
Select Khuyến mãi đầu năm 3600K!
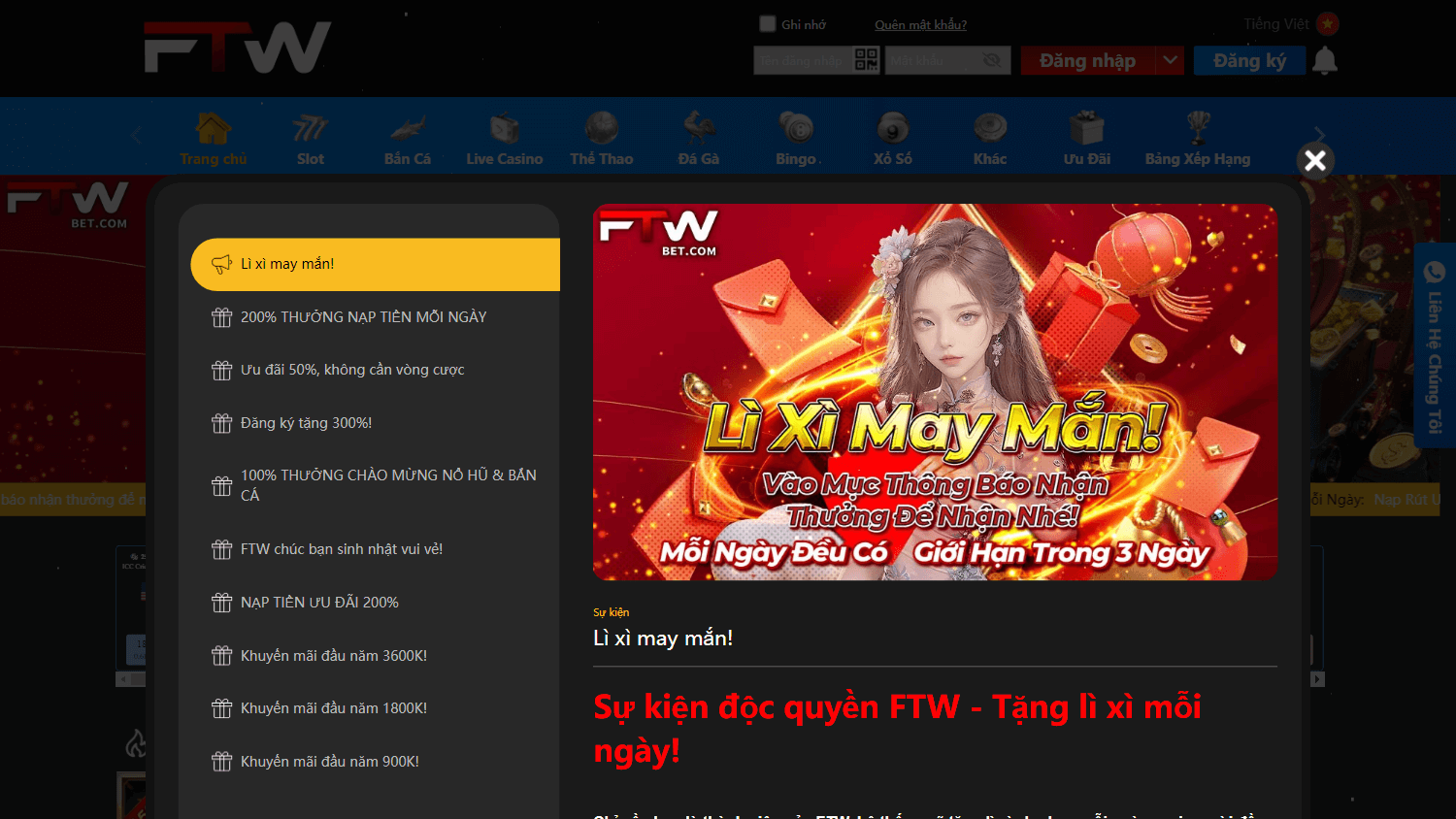pyautogui.click(x=376, y=656)
